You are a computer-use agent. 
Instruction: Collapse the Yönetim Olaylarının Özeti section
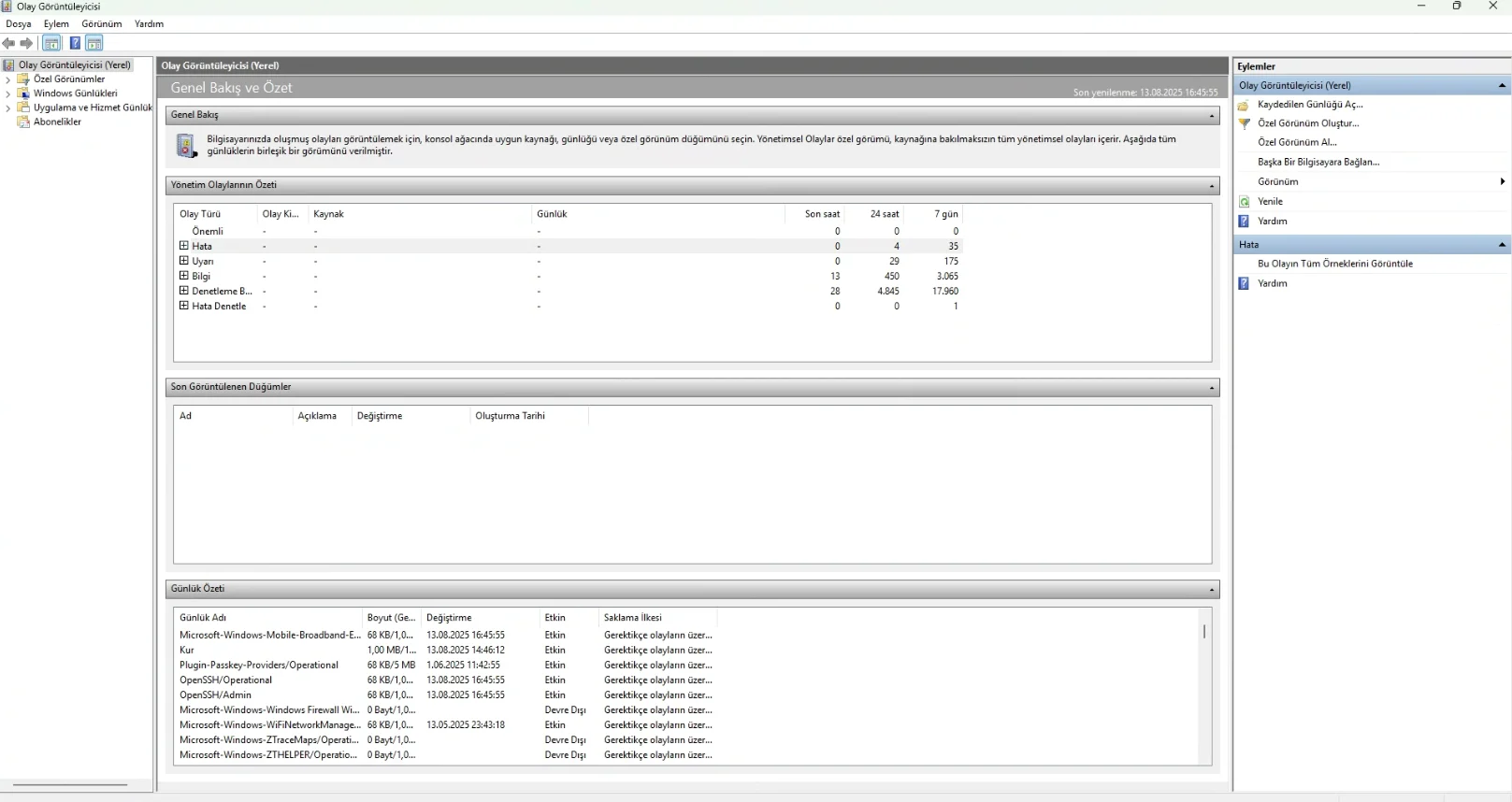[x=1212, y=186]
